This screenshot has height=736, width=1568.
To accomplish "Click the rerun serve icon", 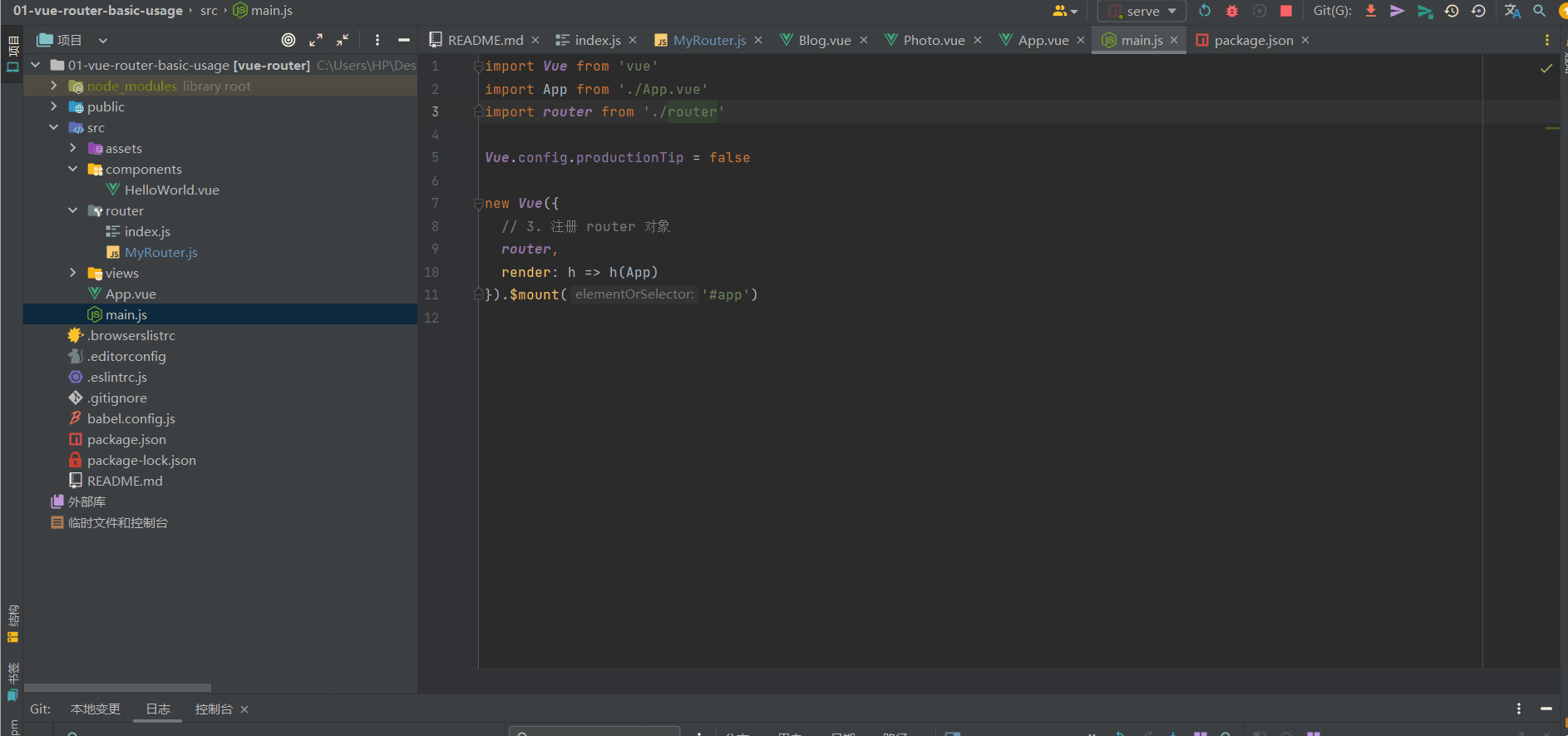I will [x=1205, y=11].
